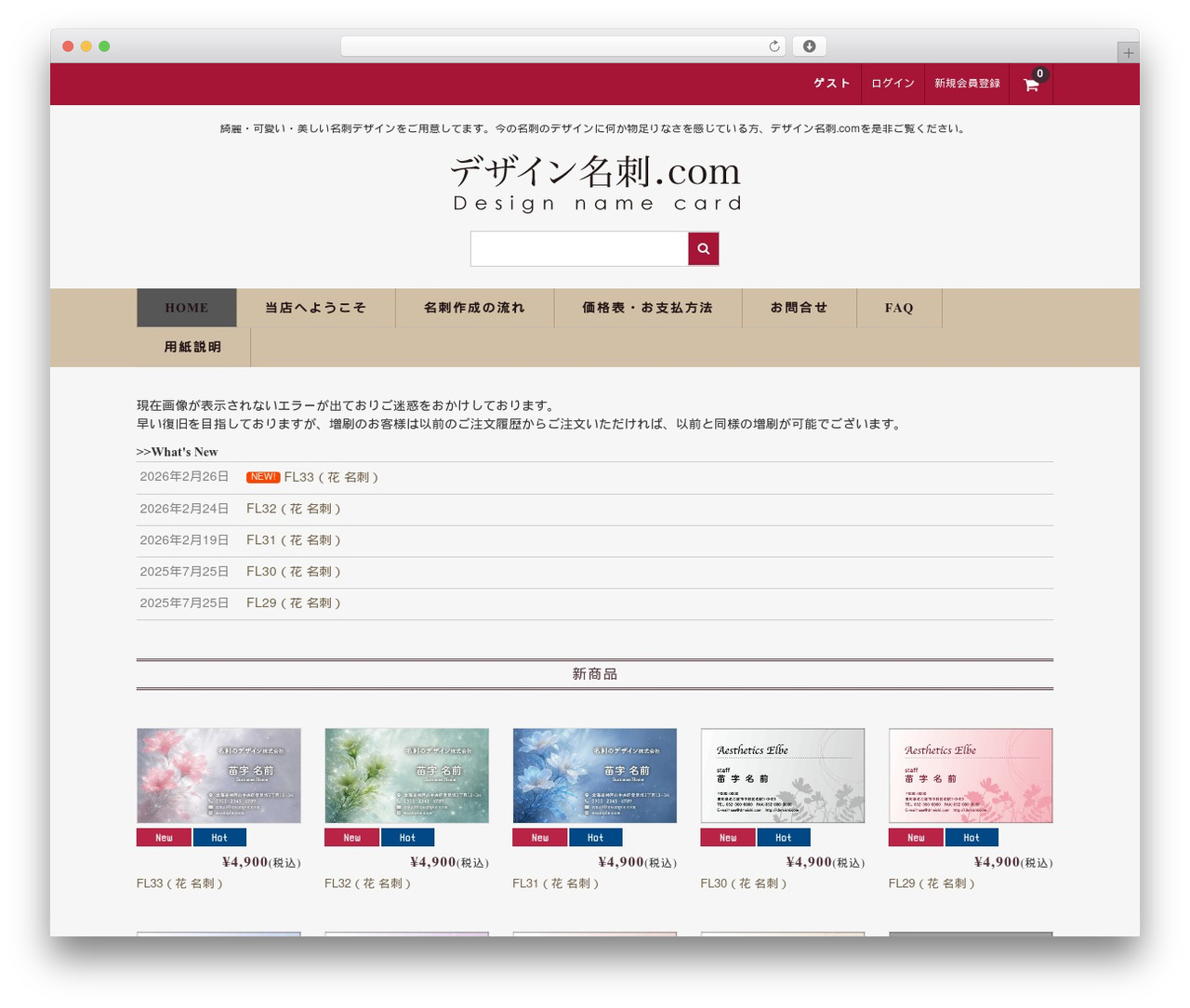Open 当店へようこそ menu item

(316, 308)
